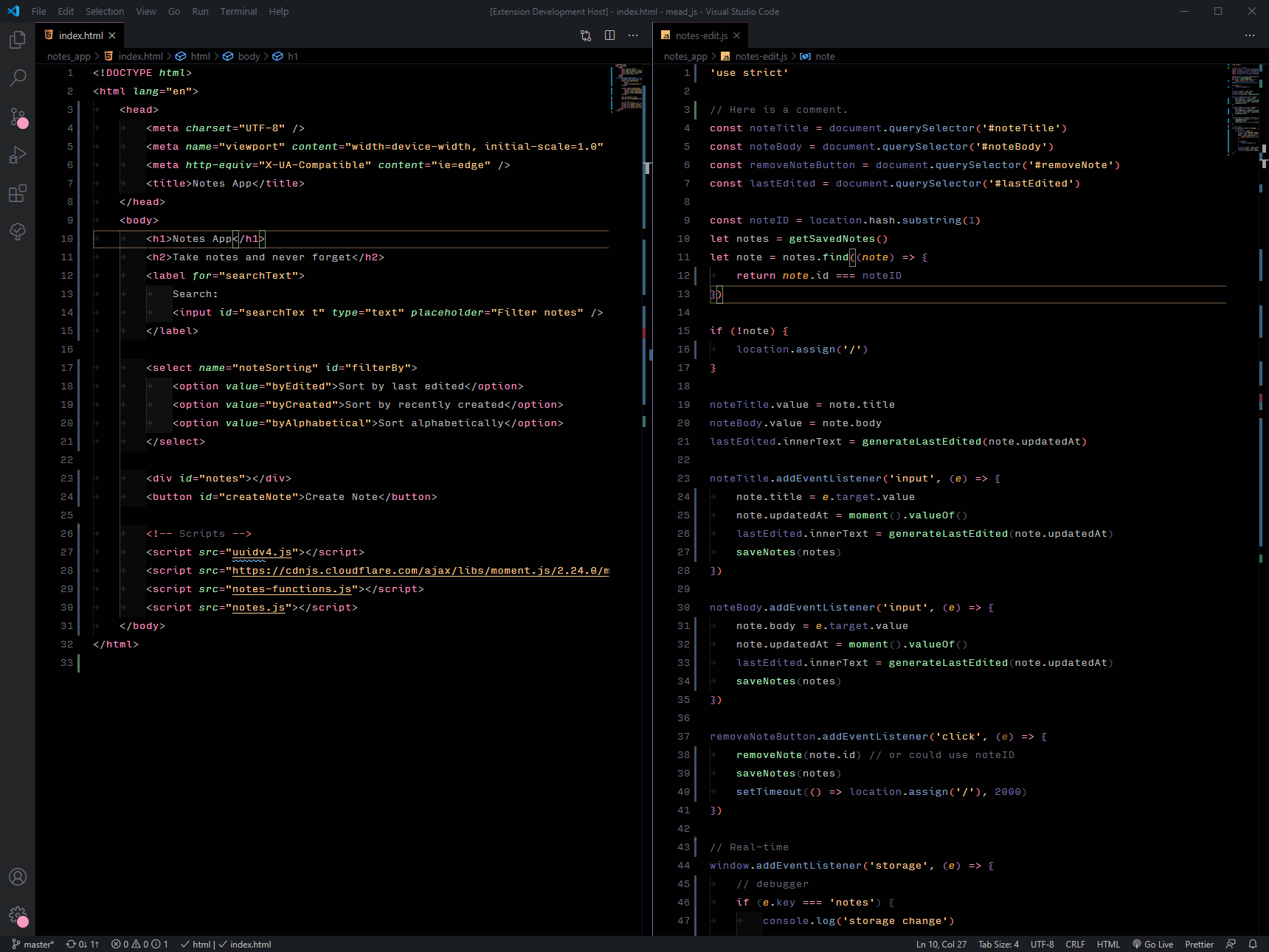Image resolution: width=1269 pixels, height=952 pixels.
Task: Open the Manage gear icon
Action: tap(18, 916)
